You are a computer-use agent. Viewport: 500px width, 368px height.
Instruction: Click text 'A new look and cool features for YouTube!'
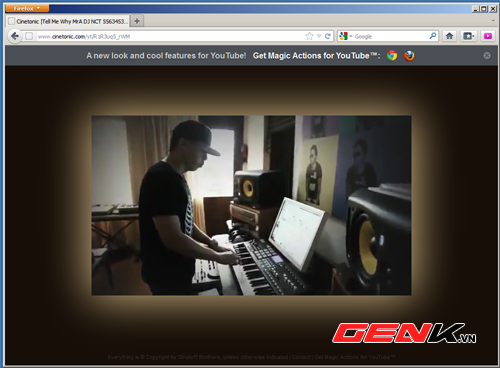pos(166,56)
